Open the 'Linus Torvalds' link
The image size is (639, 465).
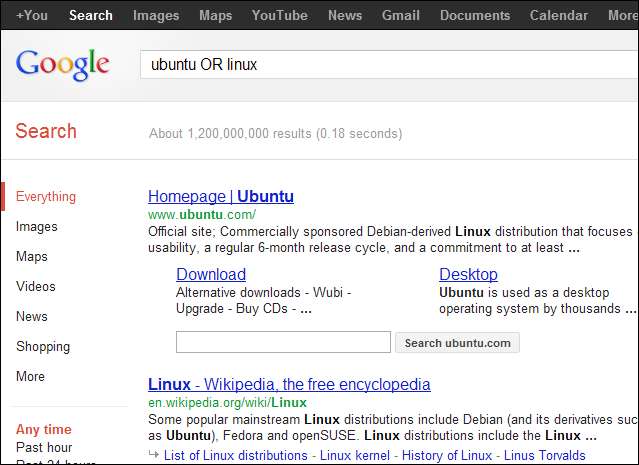(544, 455)
